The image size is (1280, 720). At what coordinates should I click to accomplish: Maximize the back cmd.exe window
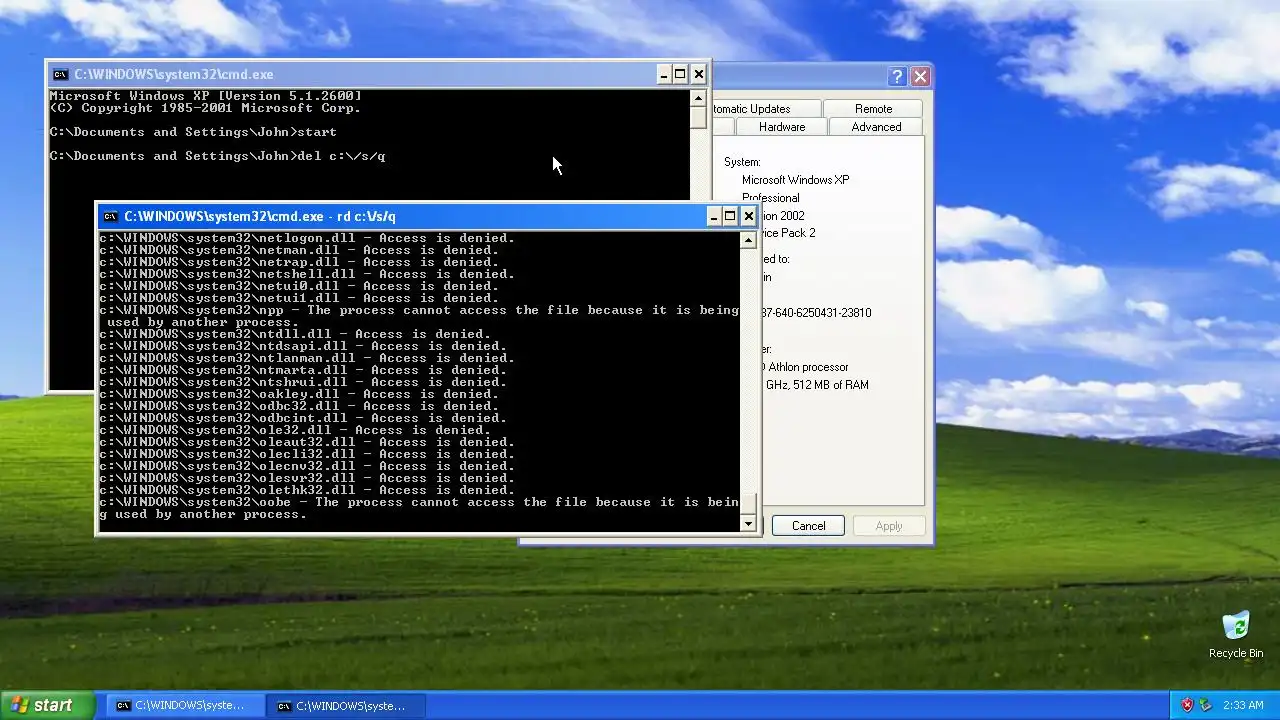coord(680,74)
